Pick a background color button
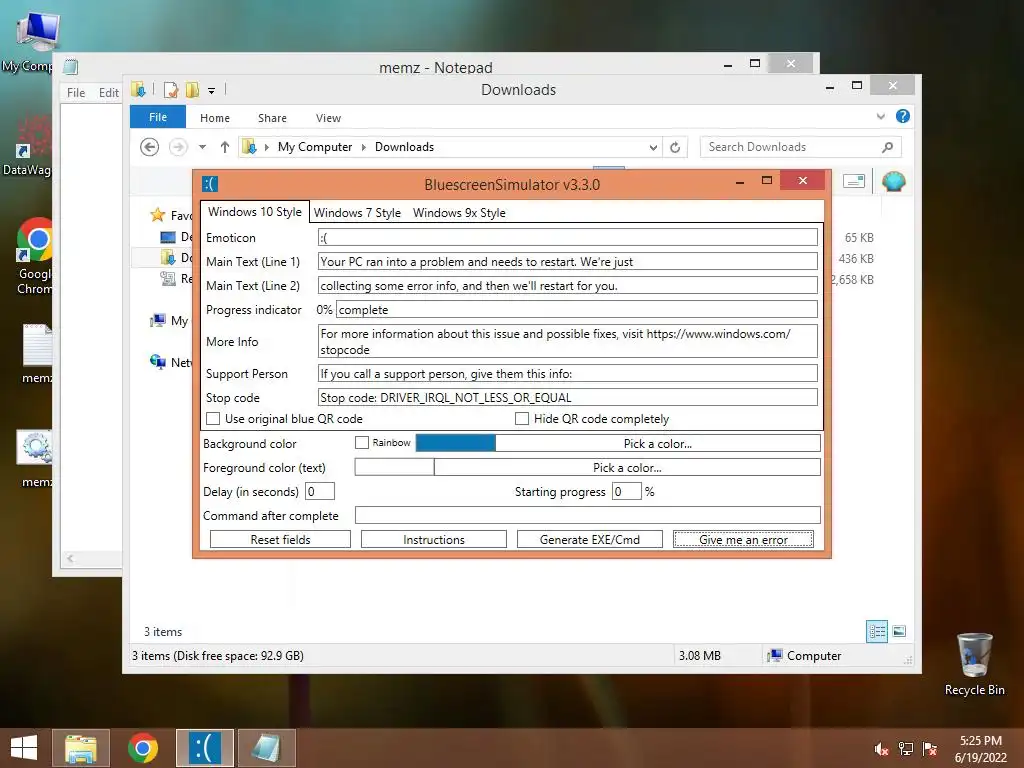Image resolution: width=1024 pixels, height=768 pixels. 658,443
